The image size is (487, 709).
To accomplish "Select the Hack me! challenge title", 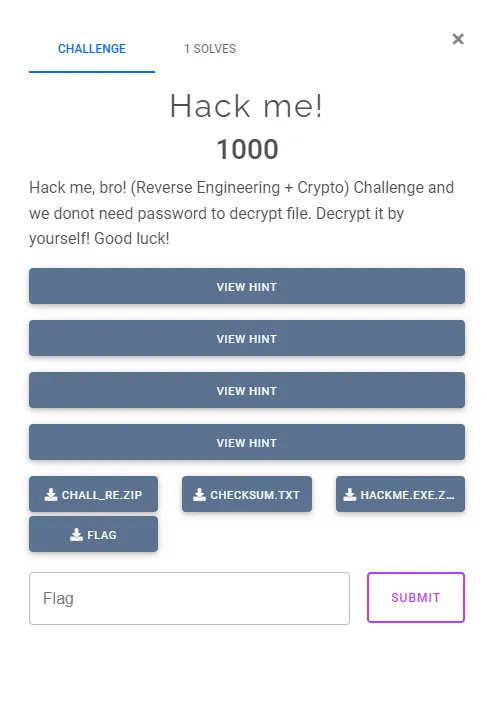I will pyautogui.click(x=246, y=107).
